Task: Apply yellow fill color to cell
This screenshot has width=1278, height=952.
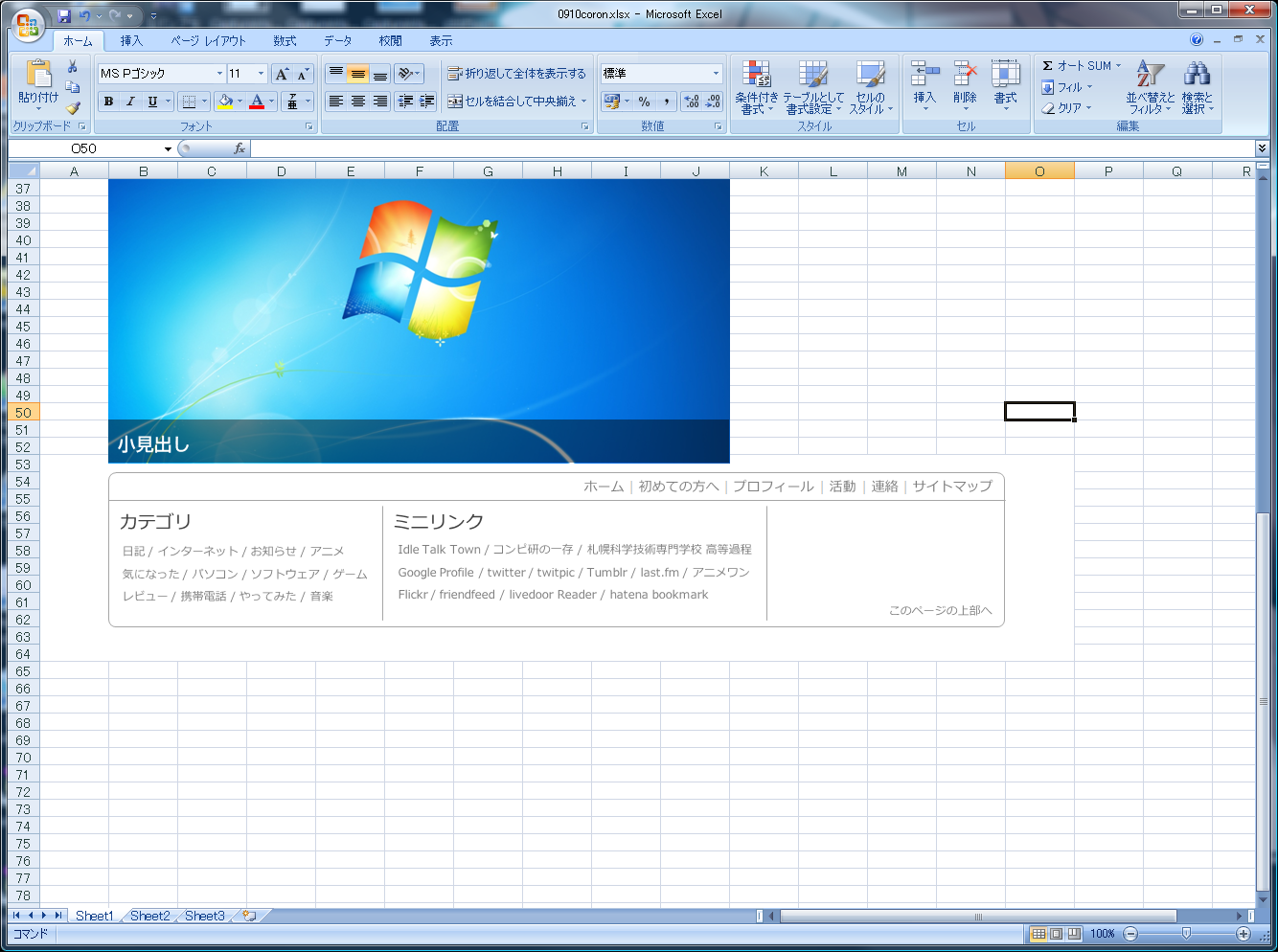Action: click(x=225, y=102)
